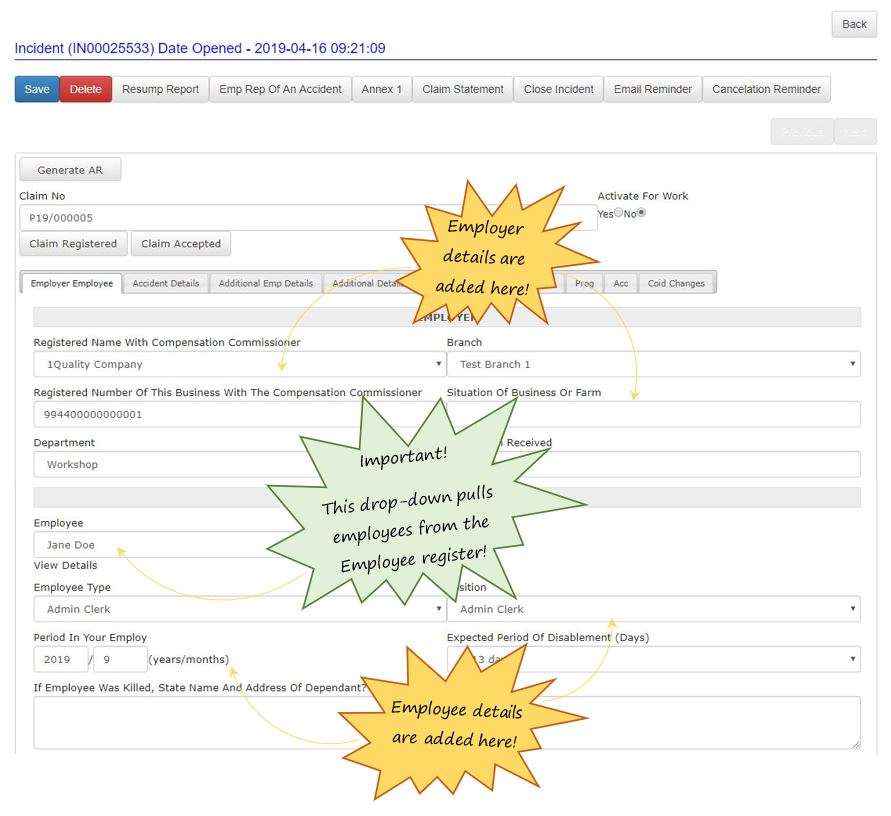Click the Resump Report button
891x816 pixels.
(x=160, y=88)
